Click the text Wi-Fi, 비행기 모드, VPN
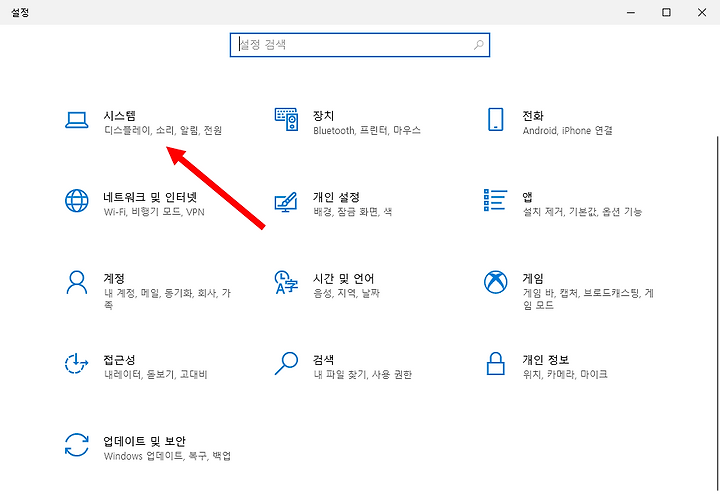 tap(154, 212)
